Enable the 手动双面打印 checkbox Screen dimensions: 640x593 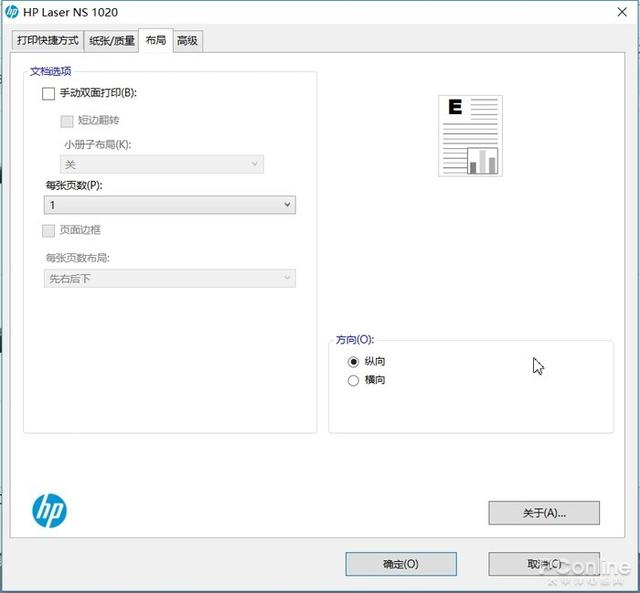pyautogui.click(x=49, y=93)
